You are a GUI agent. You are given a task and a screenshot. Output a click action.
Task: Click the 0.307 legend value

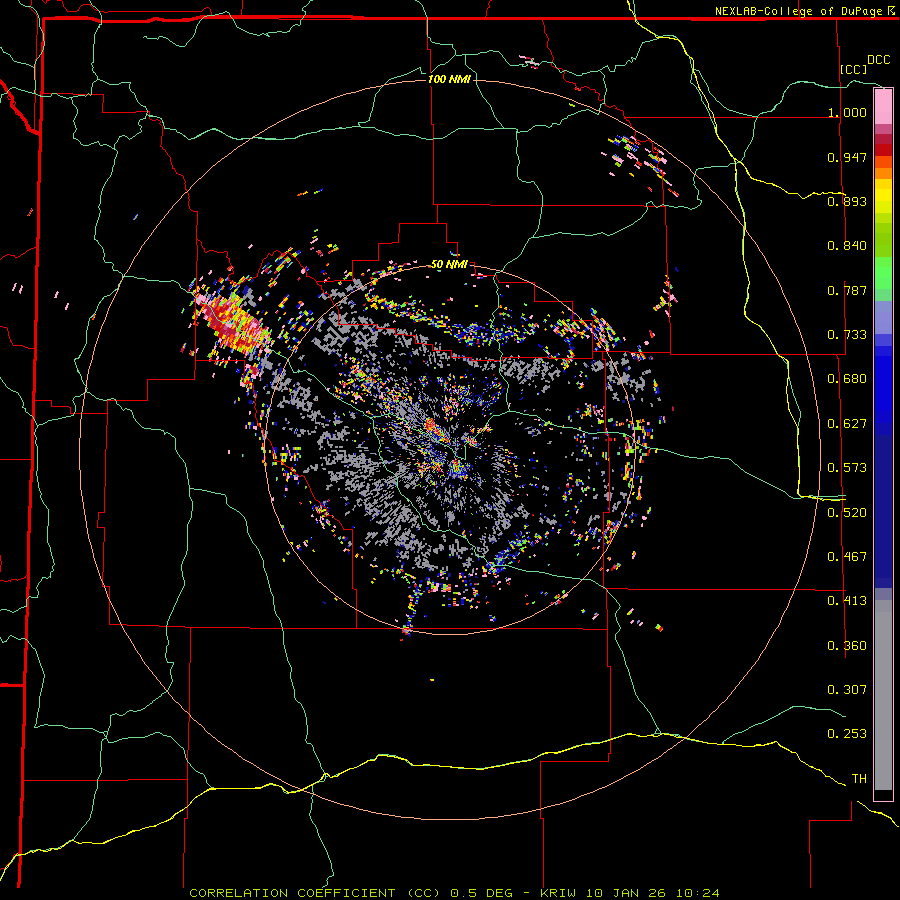[847, 689]
